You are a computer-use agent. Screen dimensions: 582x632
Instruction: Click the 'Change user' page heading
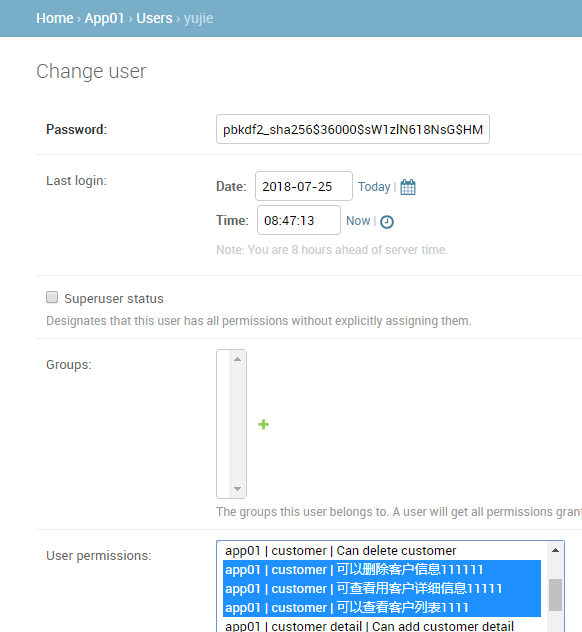[x=91, y=71]
